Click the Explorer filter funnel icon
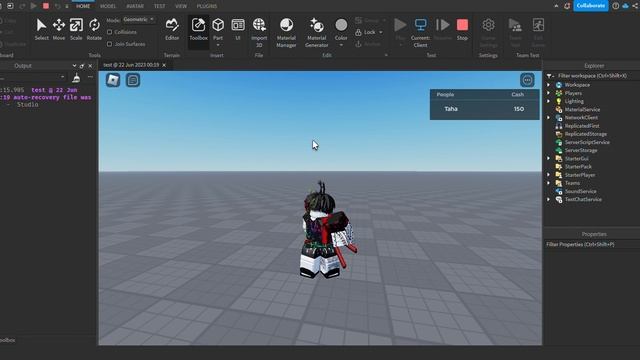Image resolution: width=640 pixels, height=360 pixels. point(549,76)
